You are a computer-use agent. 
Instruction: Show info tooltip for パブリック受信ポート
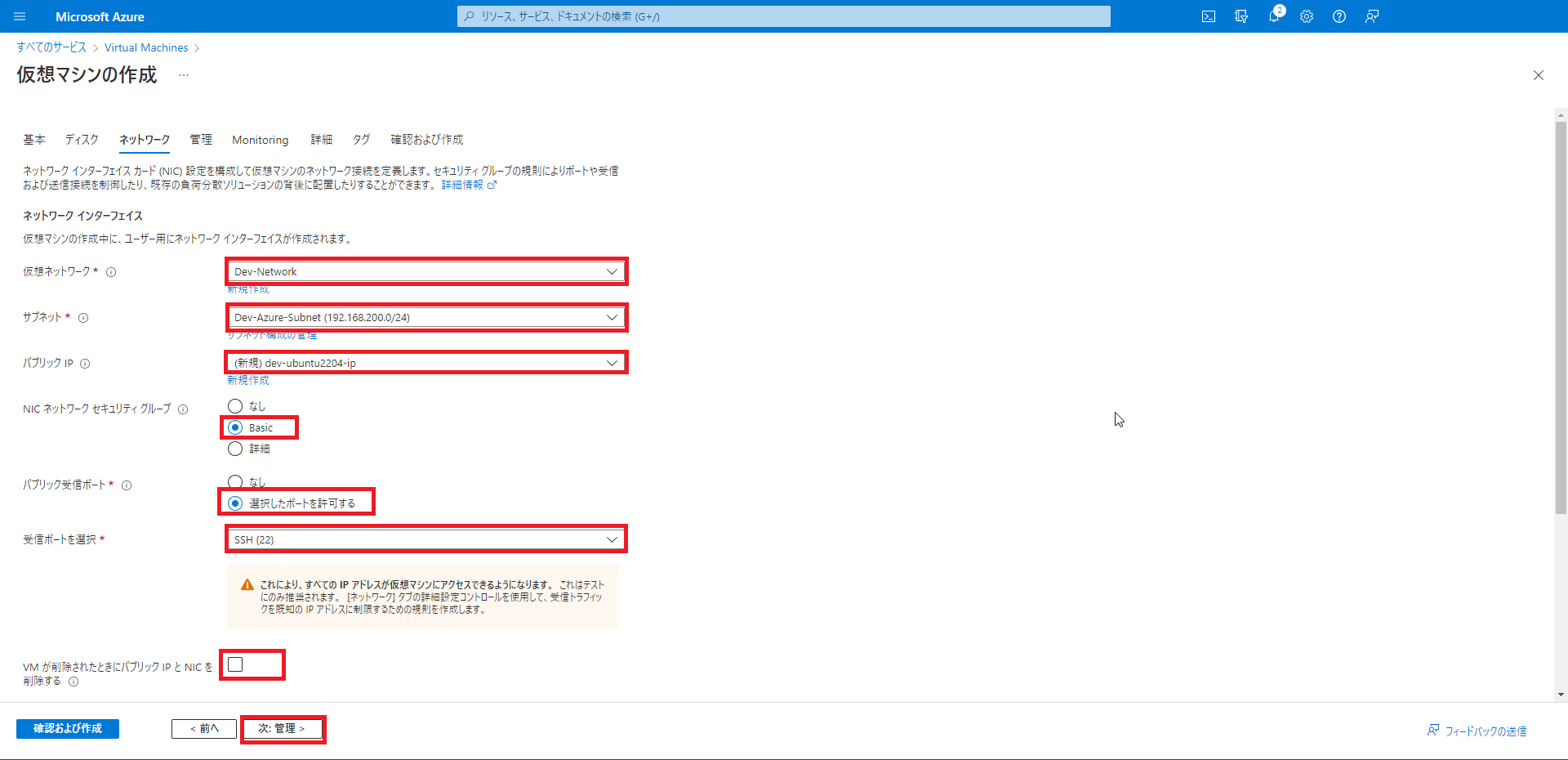pos(127,485)
